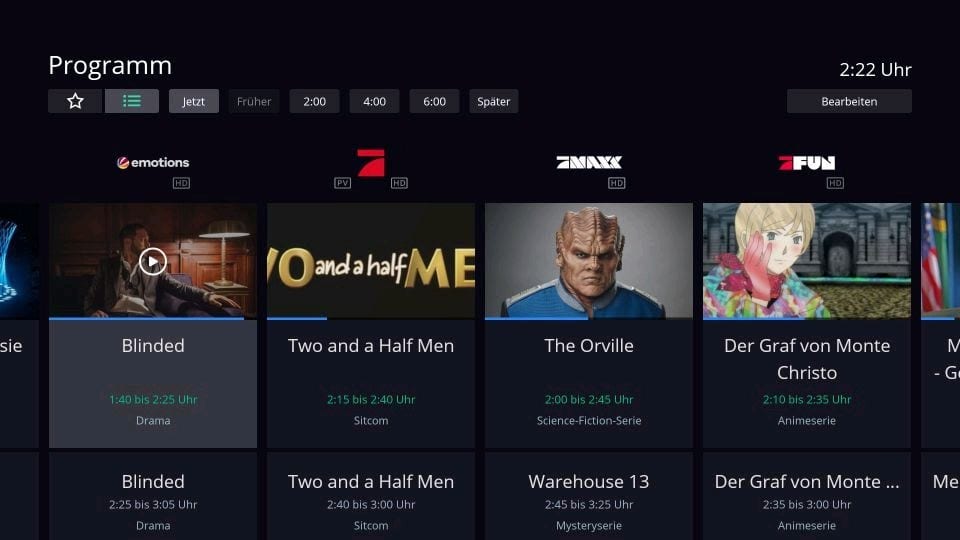Viewport: 960px width, 540px height.
Task: Click the Bearbeiten button
Action: [849, 102]
